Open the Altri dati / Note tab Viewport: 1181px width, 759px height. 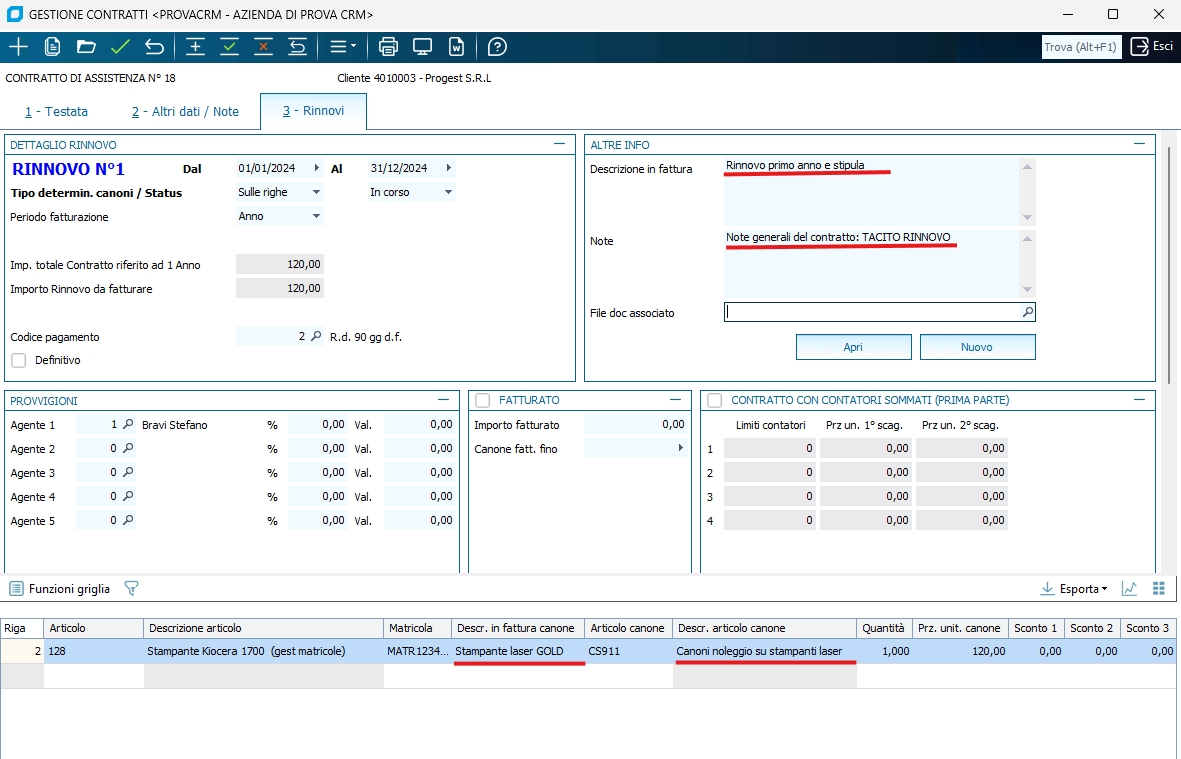pos(185,112)
